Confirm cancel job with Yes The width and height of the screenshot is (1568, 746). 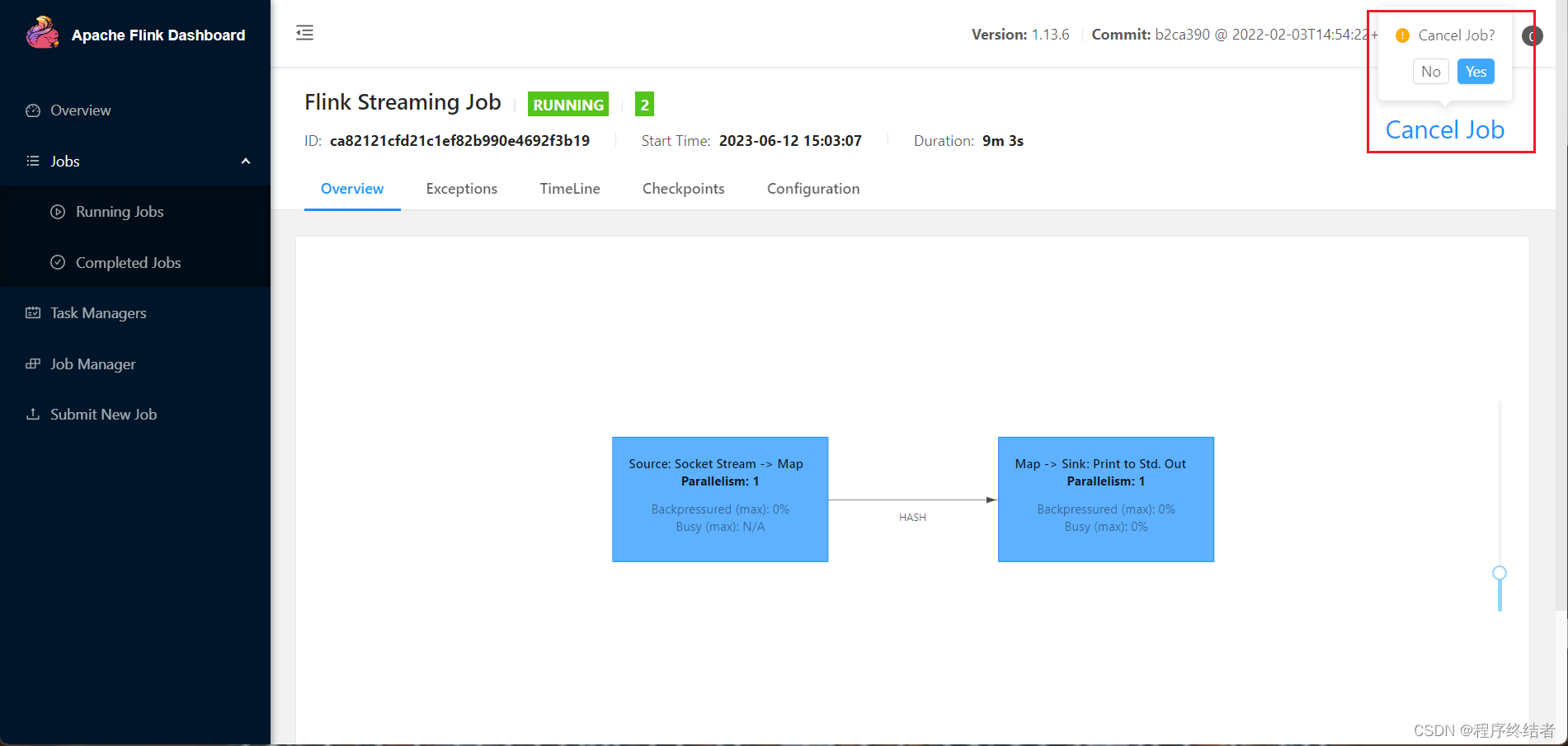click(1476, 72)
